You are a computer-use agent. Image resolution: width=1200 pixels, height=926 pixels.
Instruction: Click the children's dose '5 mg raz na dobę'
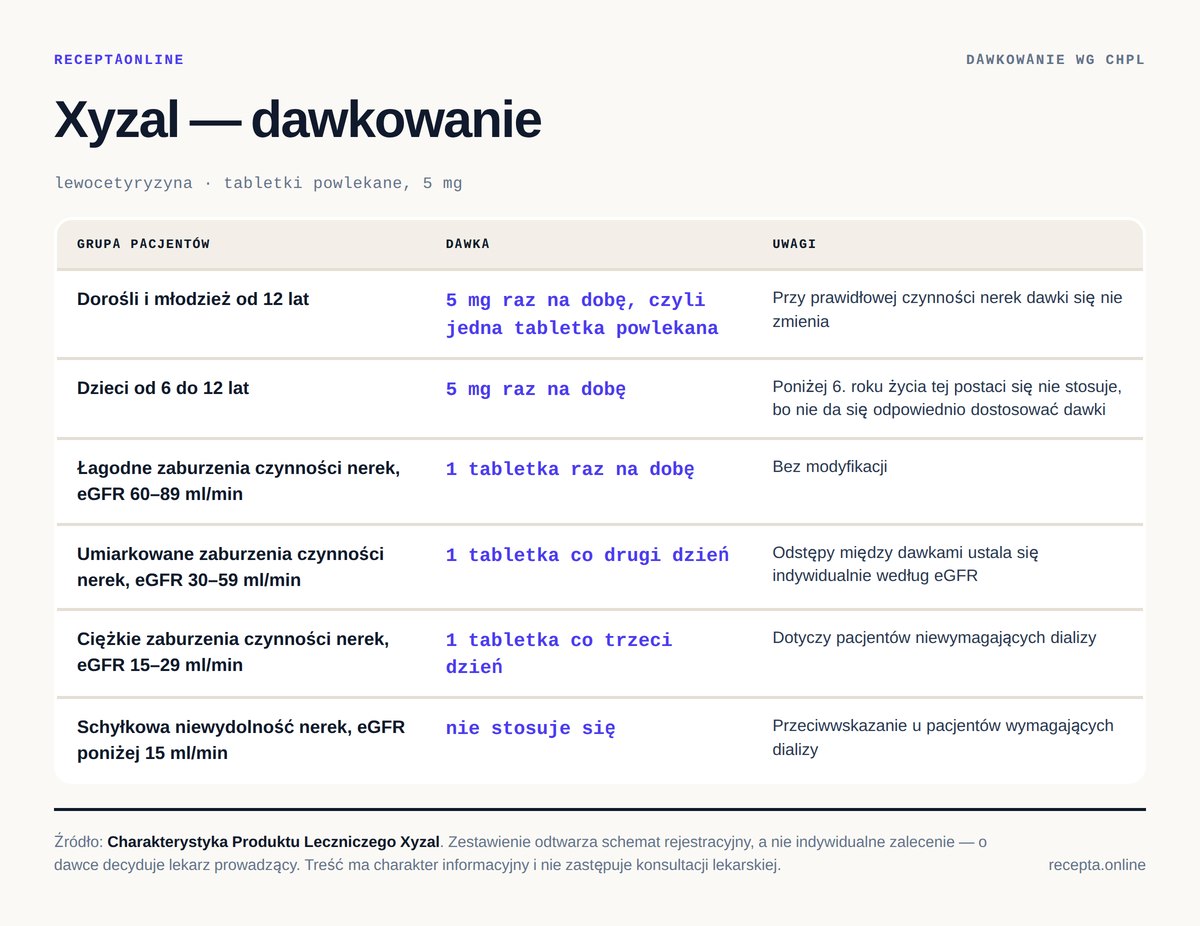pos(536,390)
